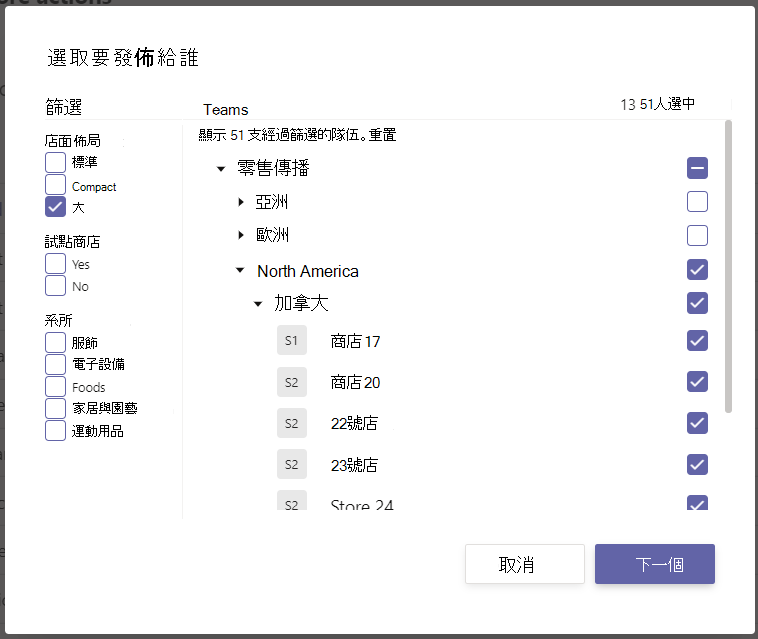Check the 電子設備 department filter

[x=55, y=364]
